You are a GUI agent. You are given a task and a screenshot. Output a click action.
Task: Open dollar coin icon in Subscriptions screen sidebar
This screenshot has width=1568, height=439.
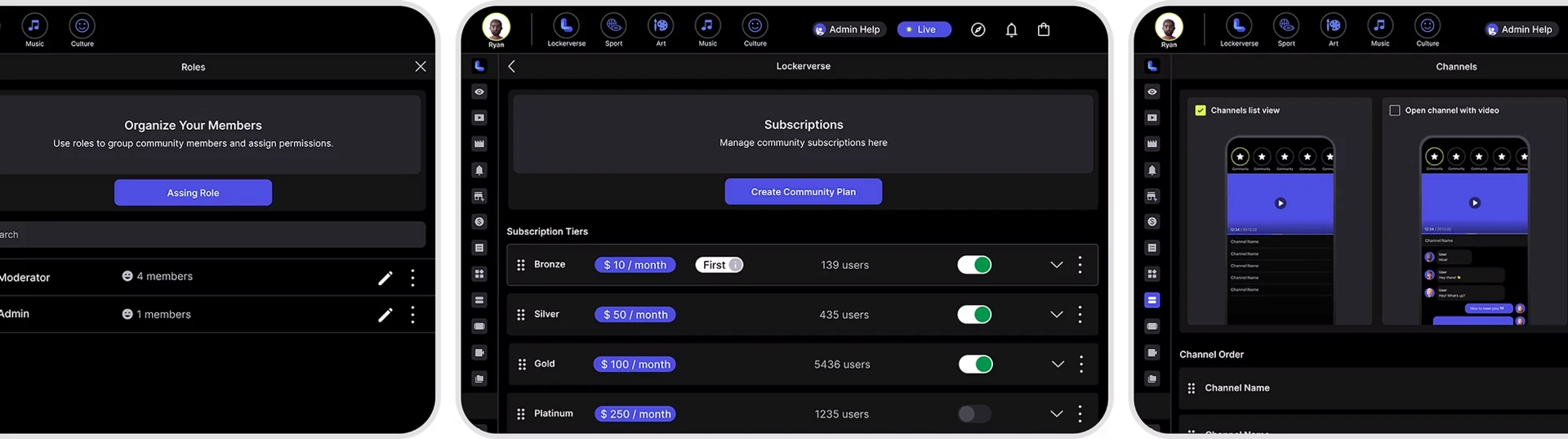coord(479,222)
